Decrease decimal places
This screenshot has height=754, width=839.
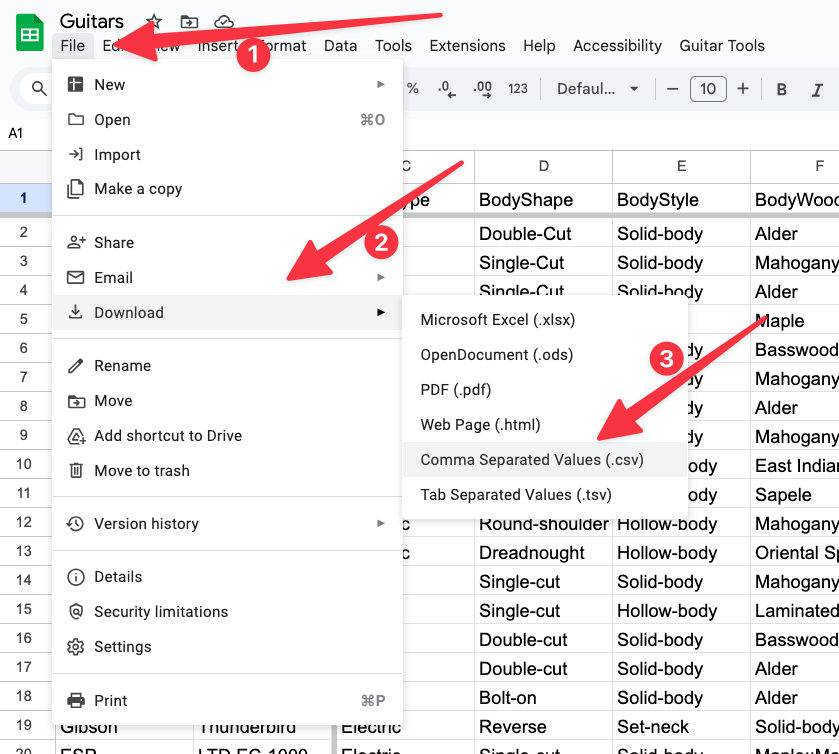[x=446, y=88]
